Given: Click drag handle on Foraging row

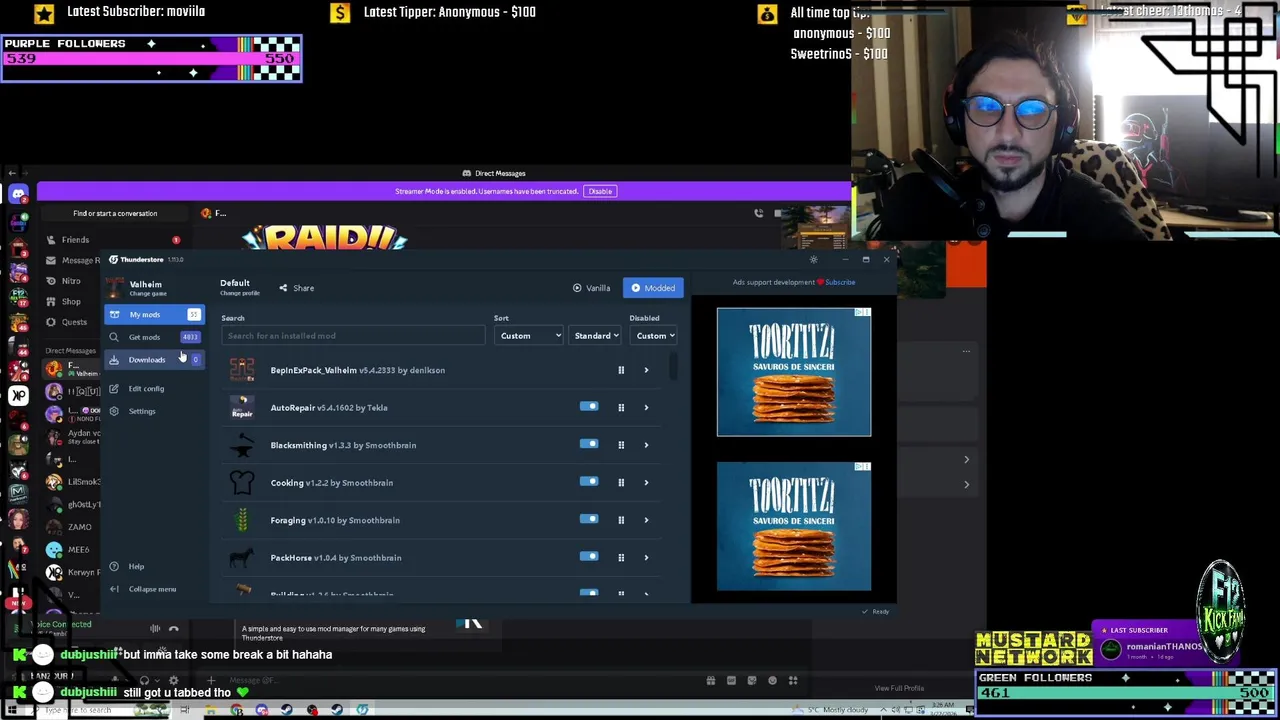Looking at the screenshot, I should pyautogui.click(x=621, y=520).
